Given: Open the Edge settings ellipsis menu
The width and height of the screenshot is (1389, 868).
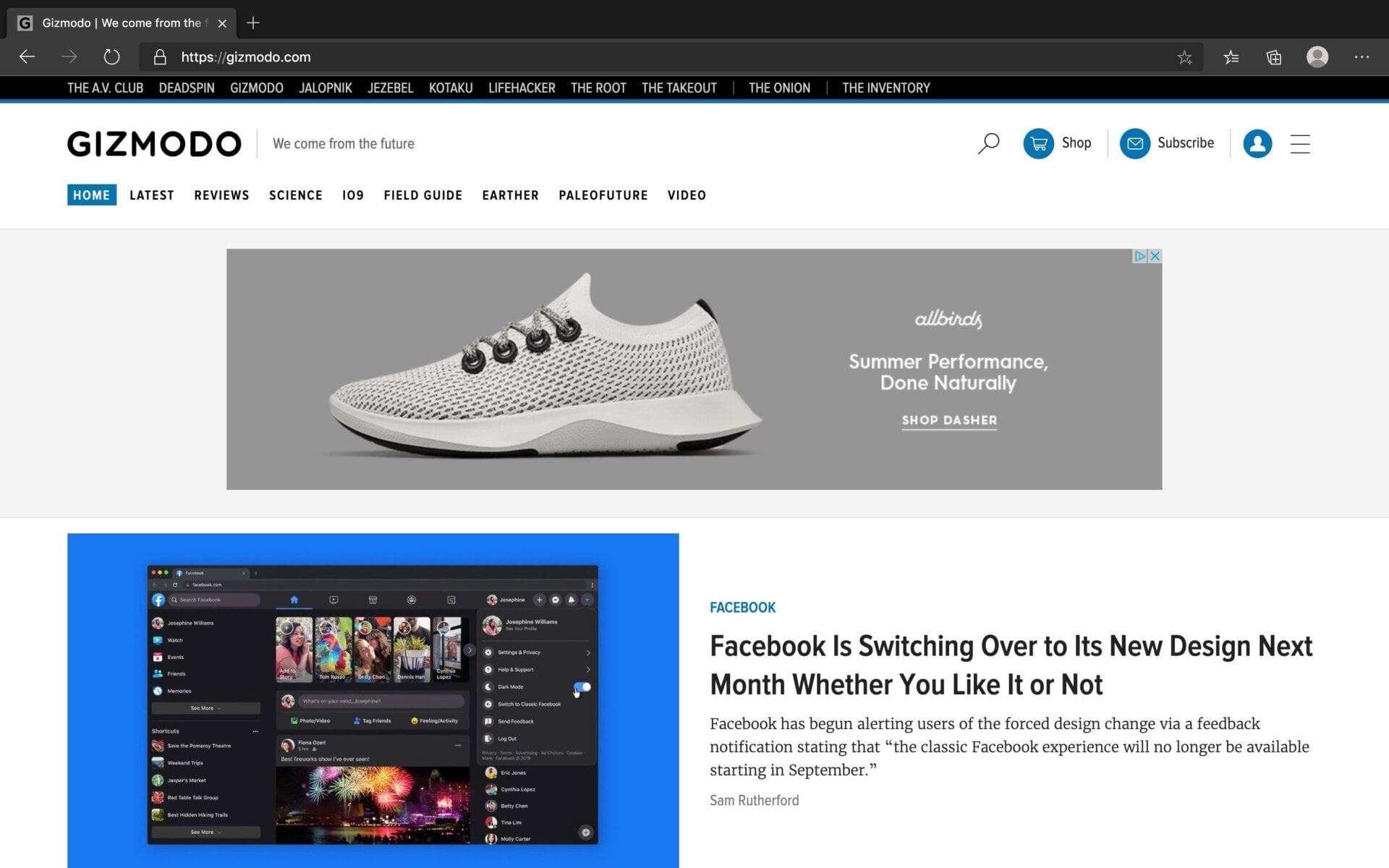Looking at the screenshot, I should 1362,57.
